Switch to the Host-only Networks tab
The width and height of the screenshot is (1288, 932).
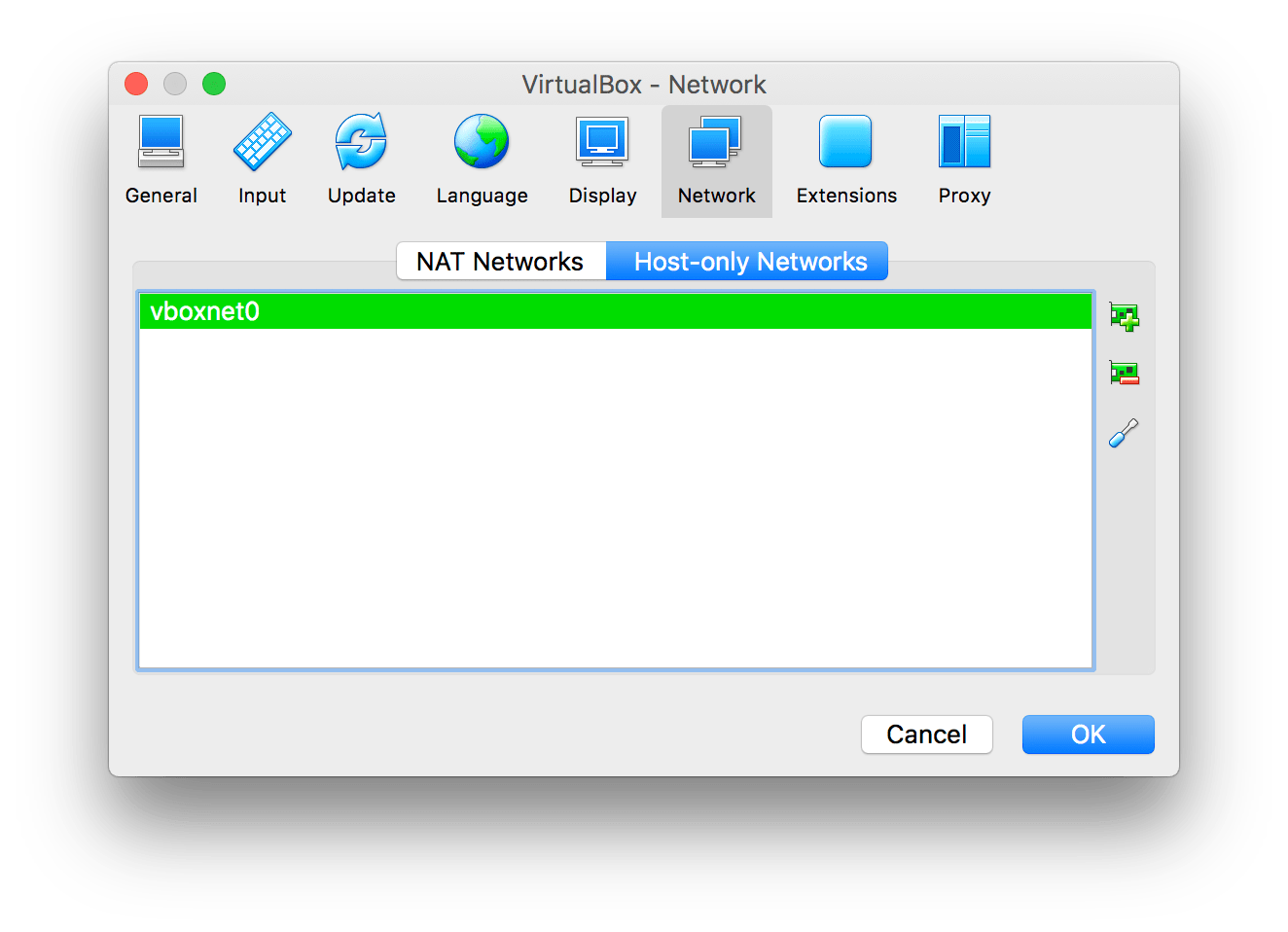(749, 261)
